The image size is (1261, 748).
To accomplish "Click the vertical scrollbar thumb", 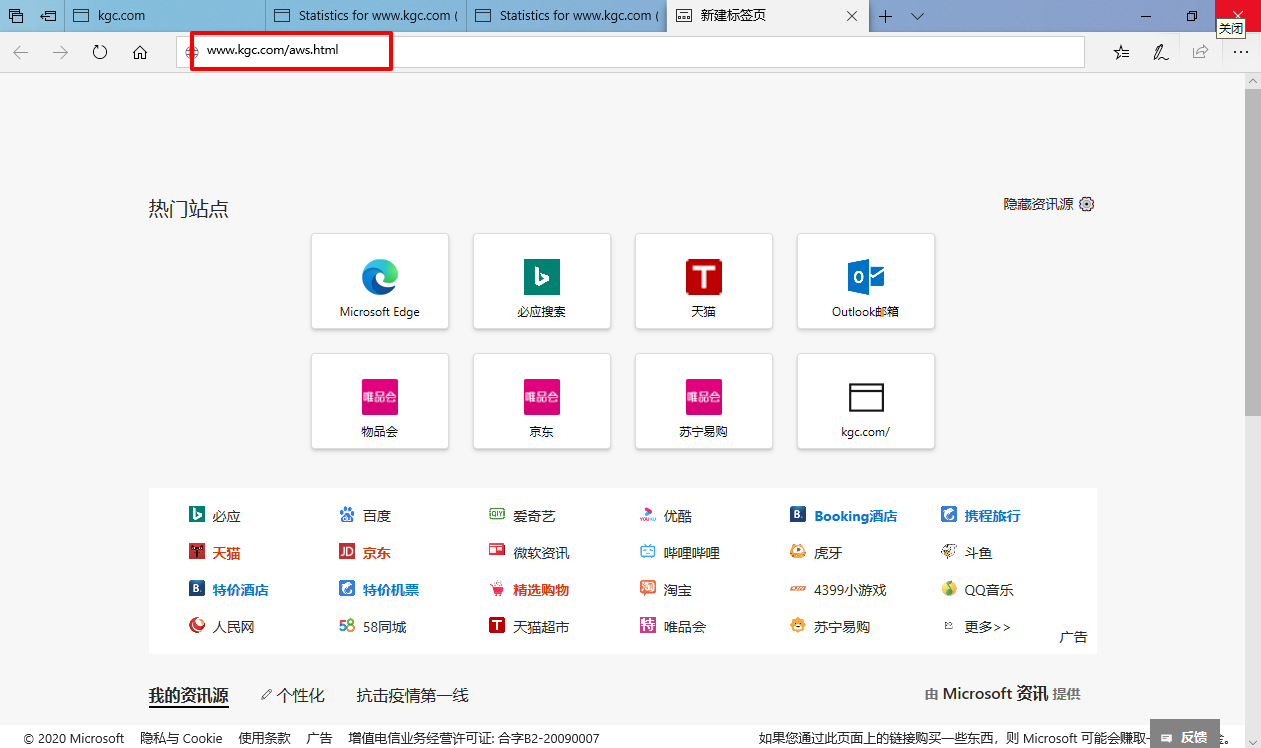I will point(1252,252).
